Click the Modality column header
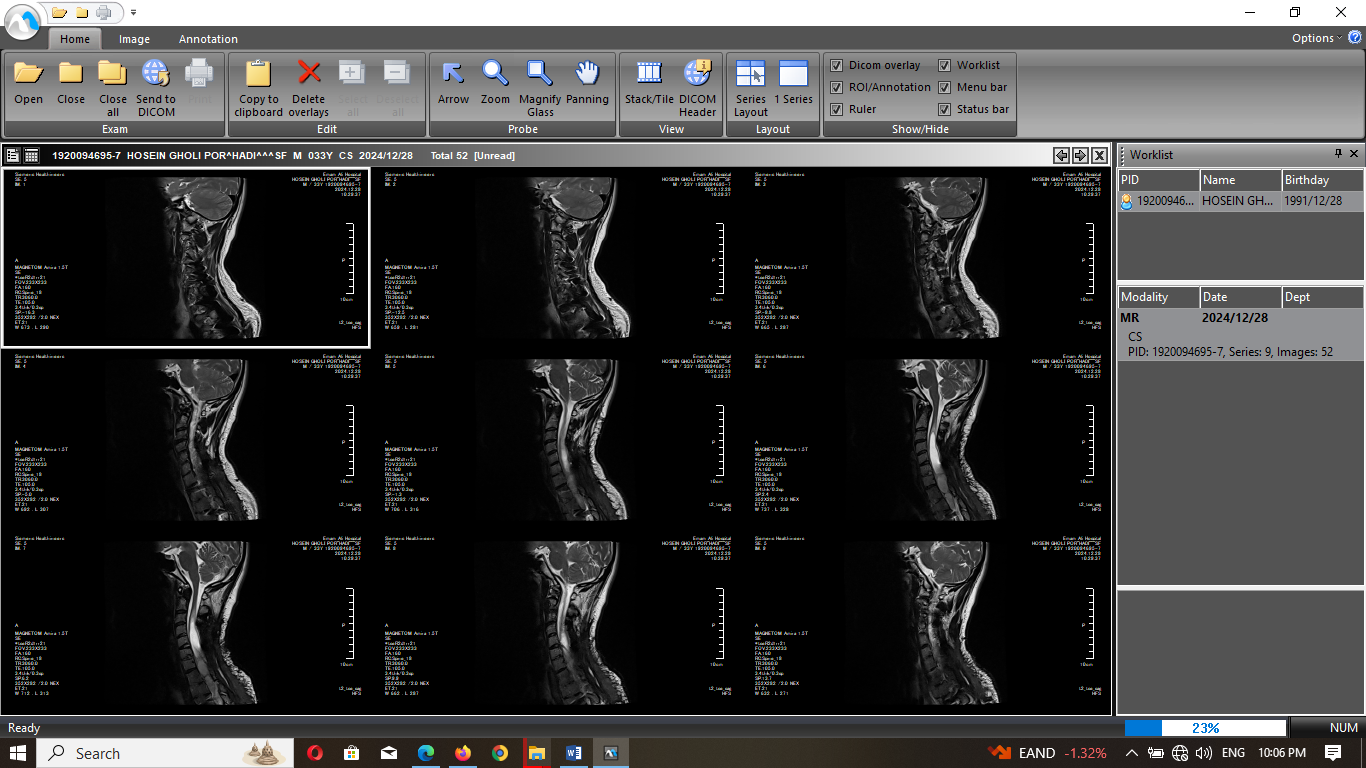 tap(1158, 297)
